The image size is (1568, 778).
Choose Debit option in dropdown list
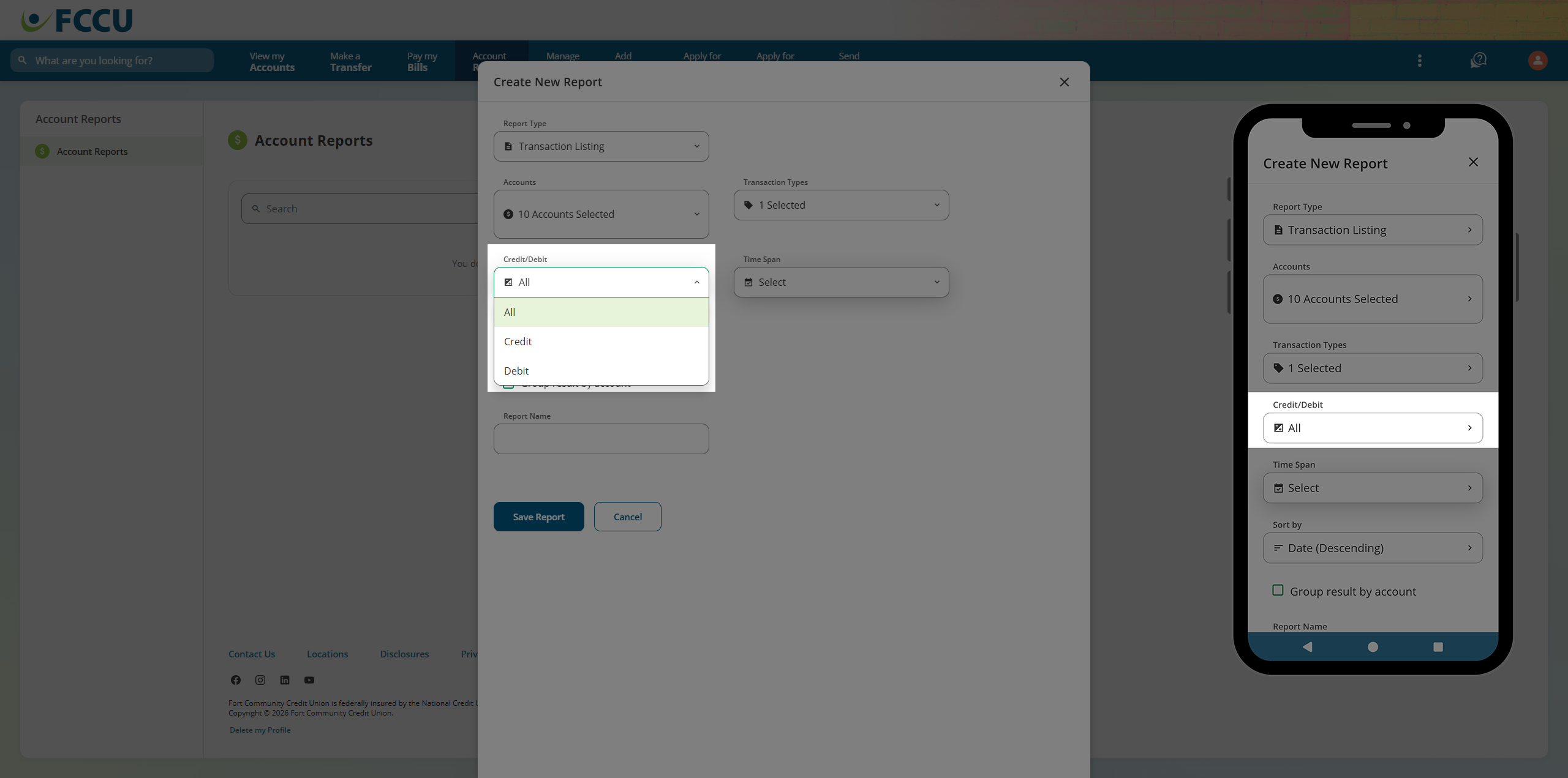(x=601, y=371)
